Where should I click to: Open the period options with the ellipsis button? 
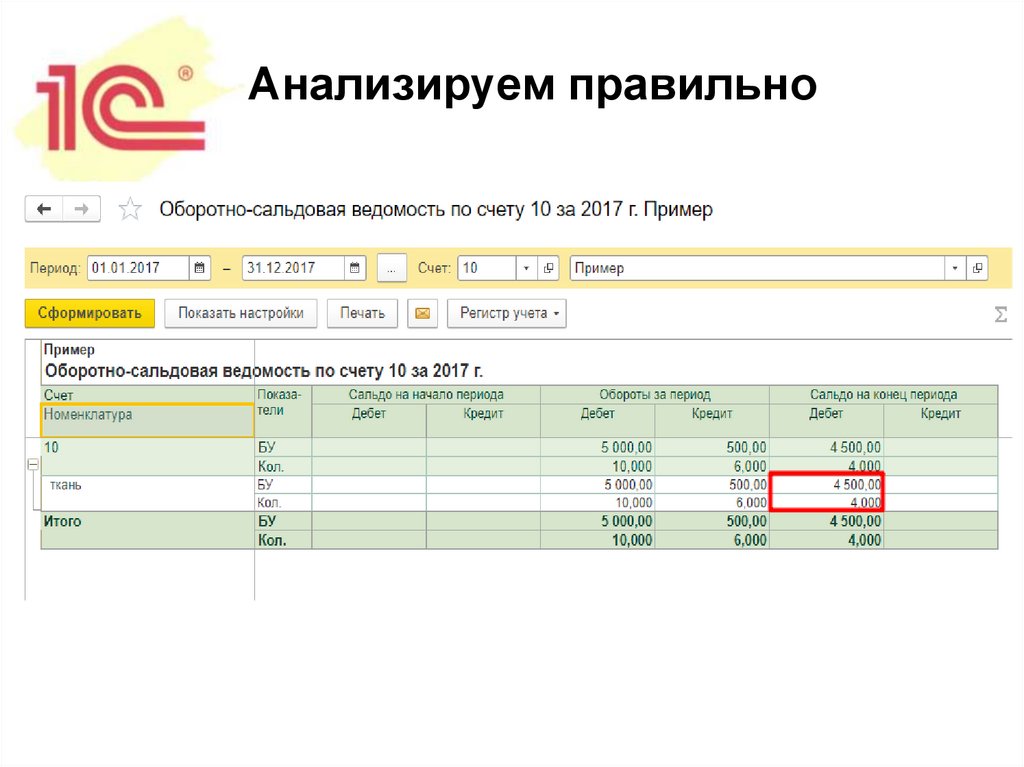pos(391,268)
